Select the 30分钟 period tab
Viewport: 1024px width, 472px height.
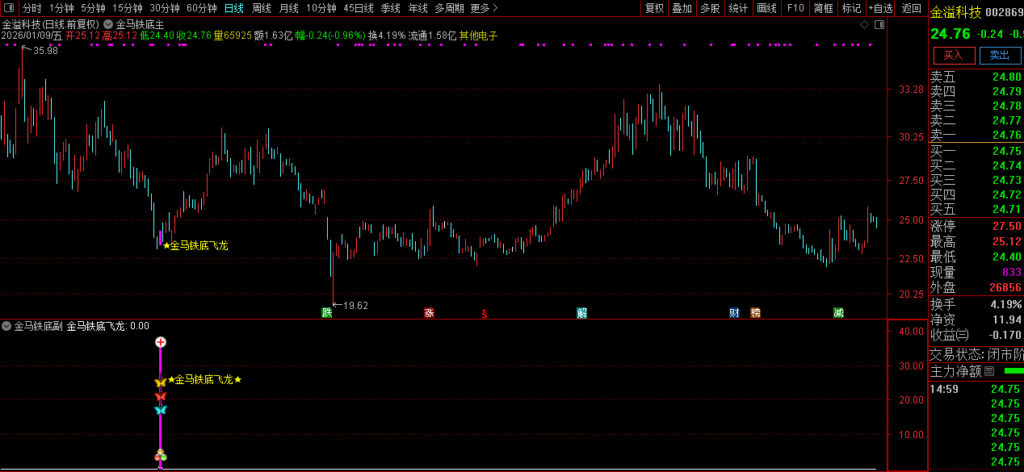(x=165, y=8)
